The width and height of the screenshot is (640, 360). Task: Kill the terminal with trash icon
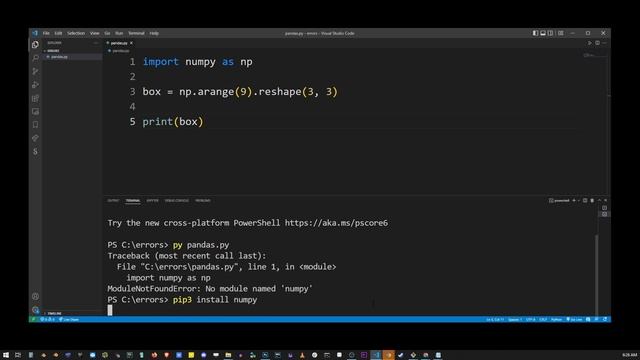(592, 200)
